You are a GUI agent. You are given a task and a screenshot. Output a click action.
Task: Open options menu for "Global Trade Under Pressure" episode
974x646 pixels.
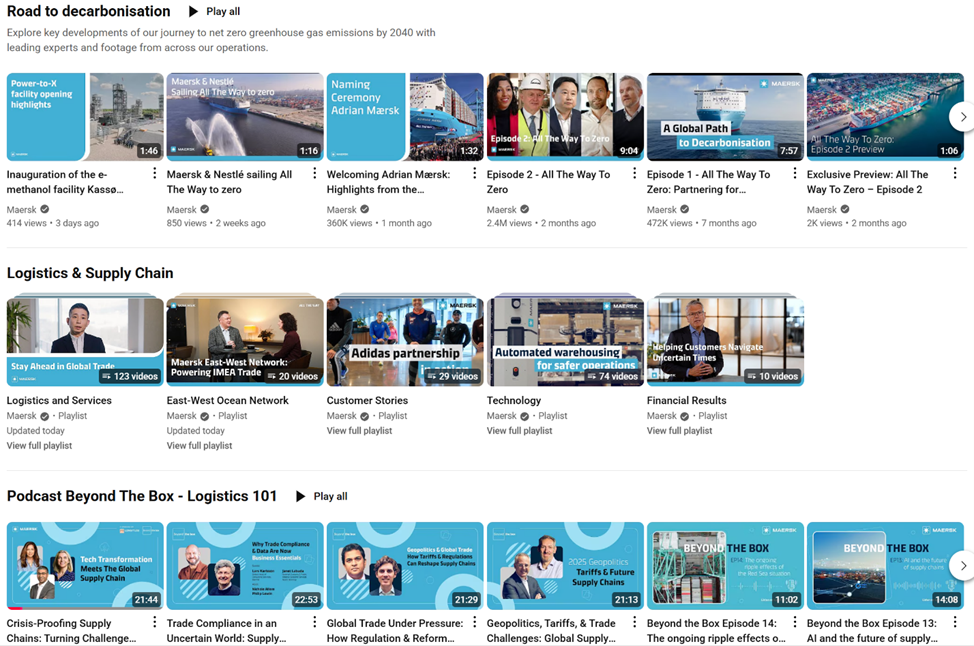[477, 624]
